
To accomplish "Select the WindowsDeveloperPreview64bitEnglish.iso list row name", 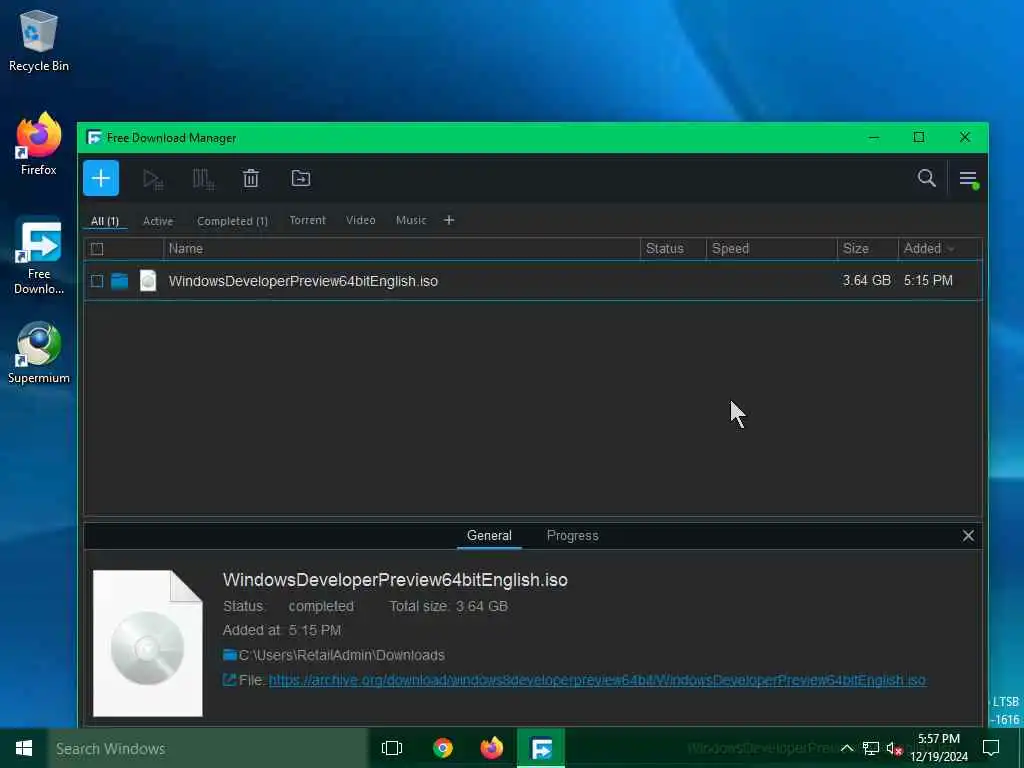I will (x=303, y=281).
